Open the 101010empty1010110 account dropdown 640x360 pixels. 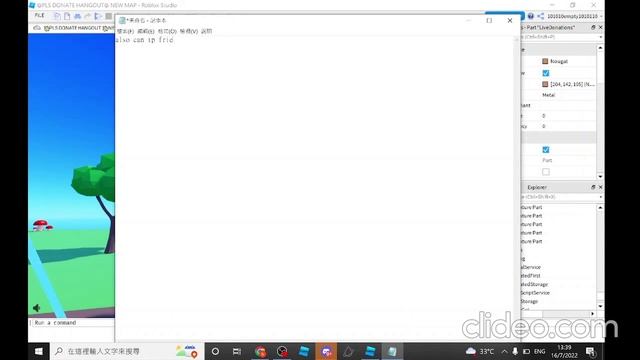pos(575,16)
